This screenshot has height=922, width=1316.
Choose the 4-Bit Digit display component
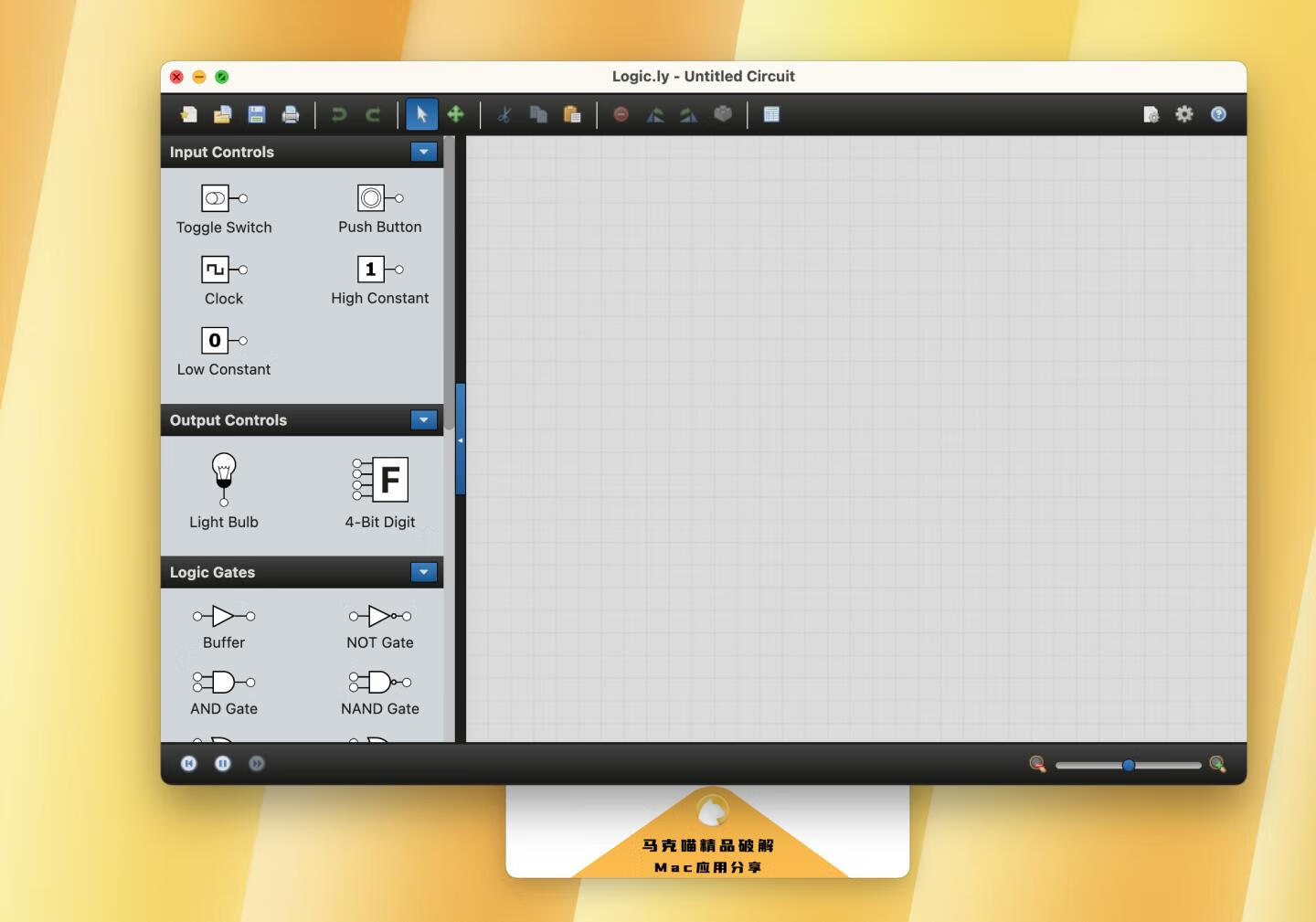380,479
